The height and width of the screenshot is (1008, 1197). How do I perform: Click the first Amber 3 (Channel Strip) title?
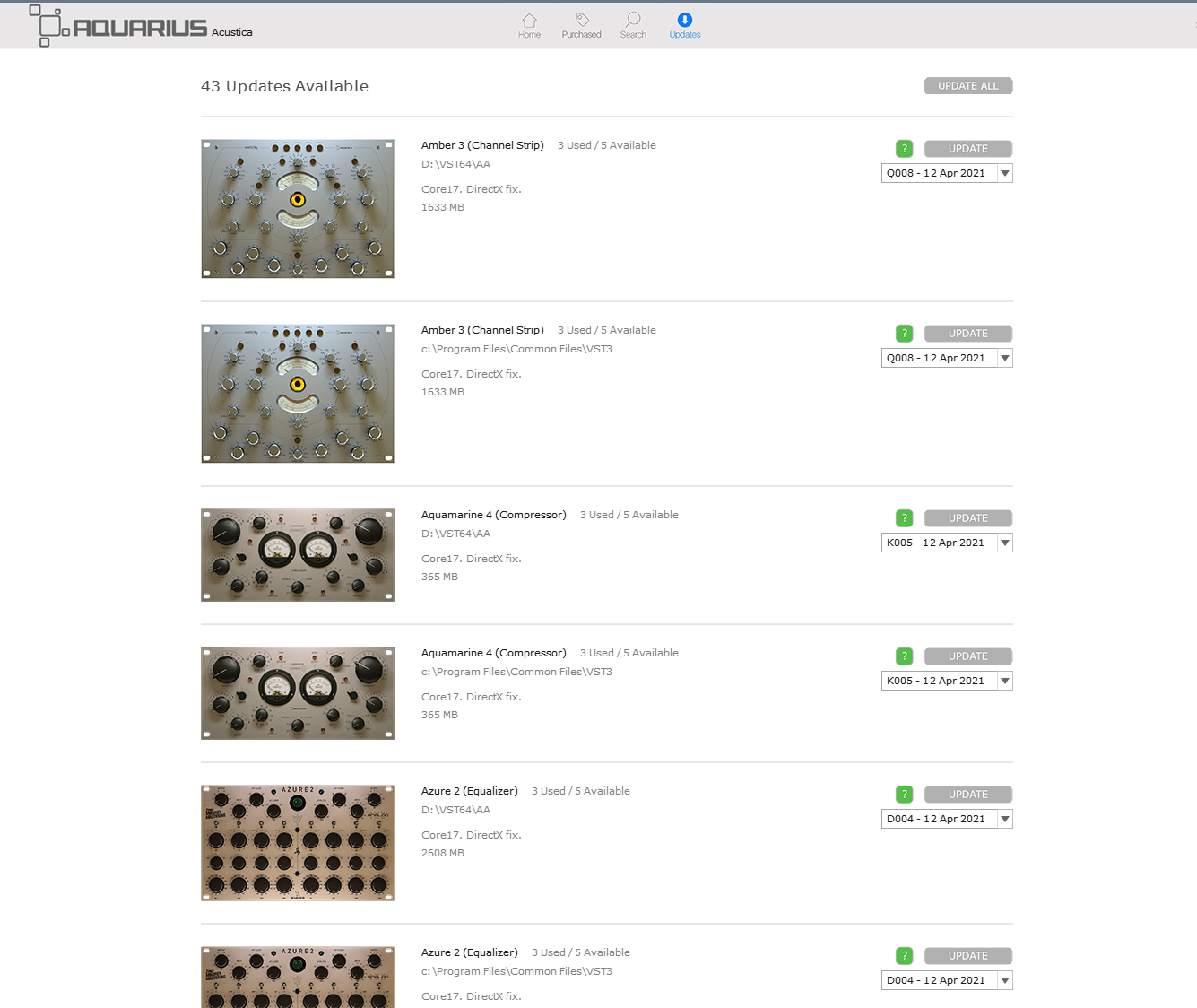tap(482, 145)
